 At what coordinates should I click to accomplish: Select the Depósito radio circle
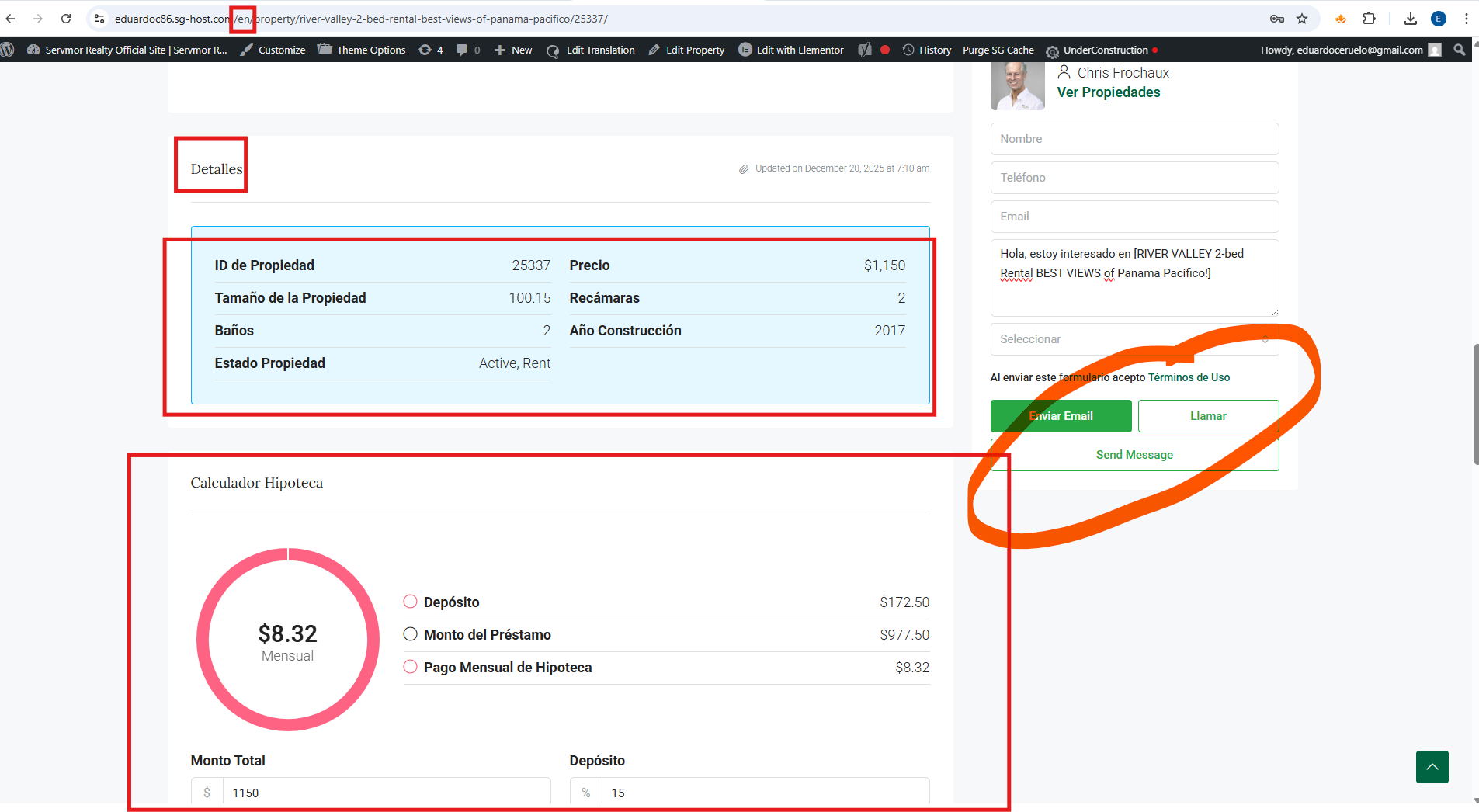click(x=411, y=602)
